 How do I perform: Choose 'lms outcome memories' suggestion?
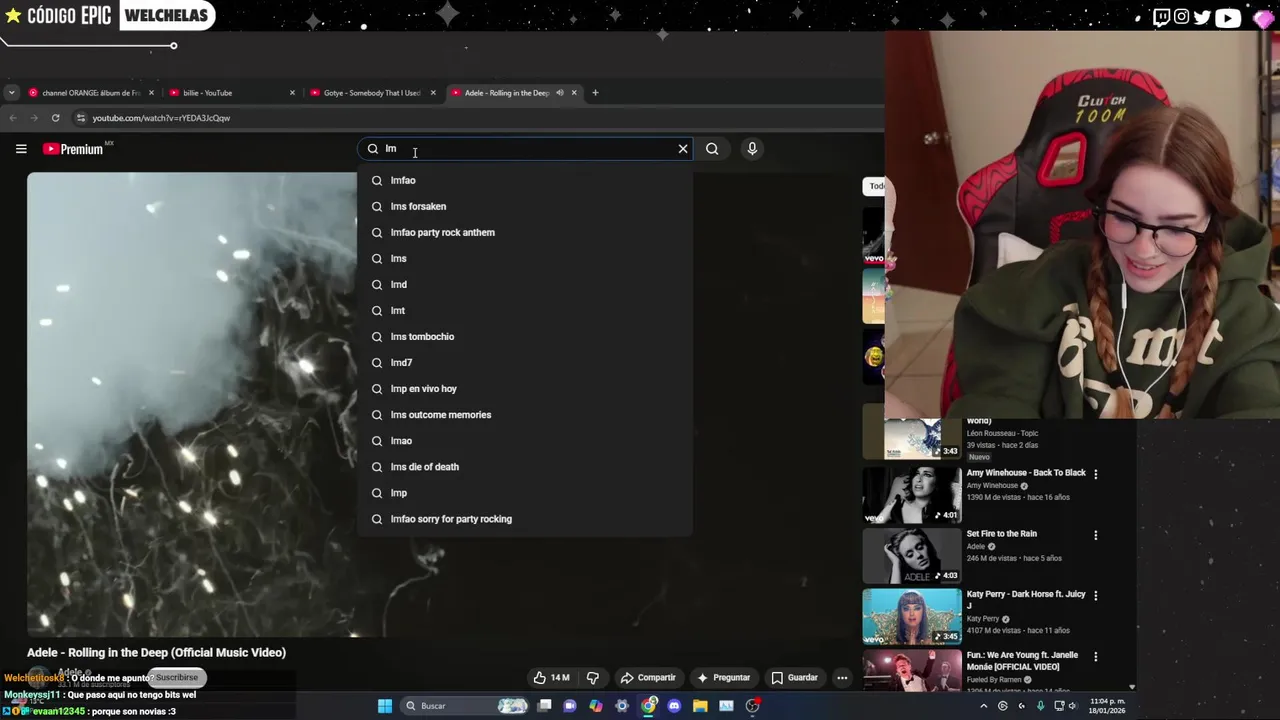coord(525,414)
